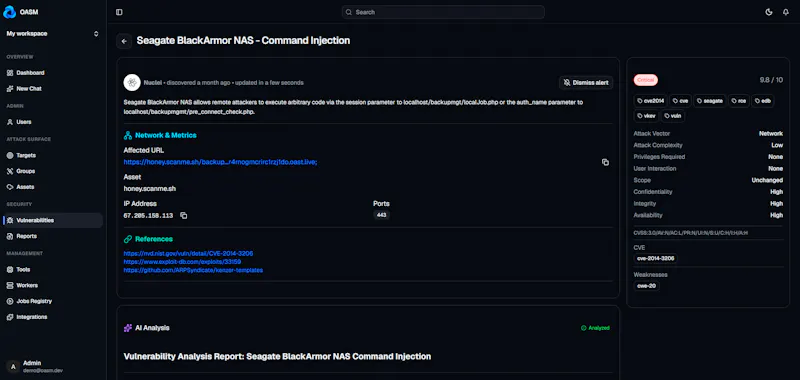Click the Assets tag icon
Viewport: 800px width, 380px height.
coord(10,187)
